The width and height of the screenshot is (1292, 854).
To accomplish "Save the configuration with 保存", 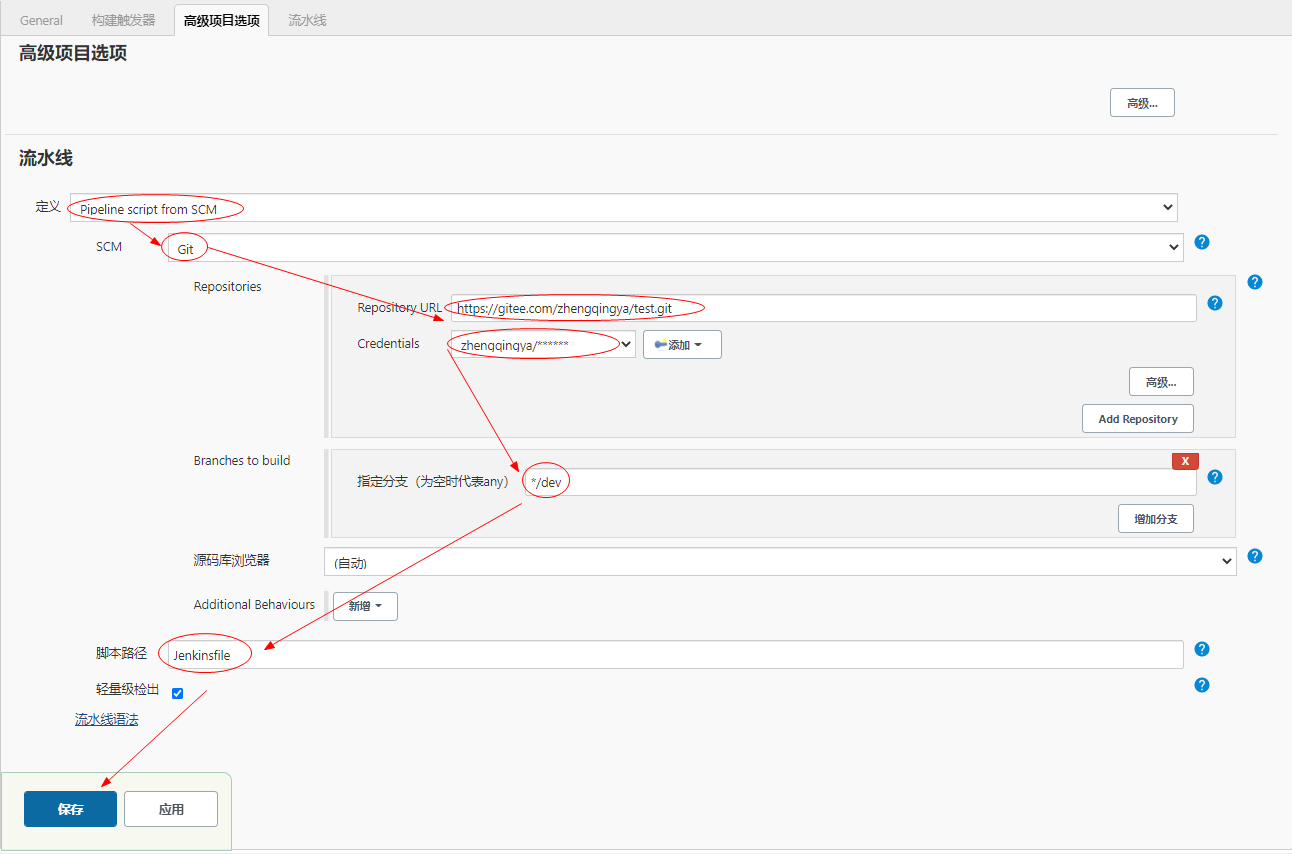I will pyautogui.click(x=70, y=809).
